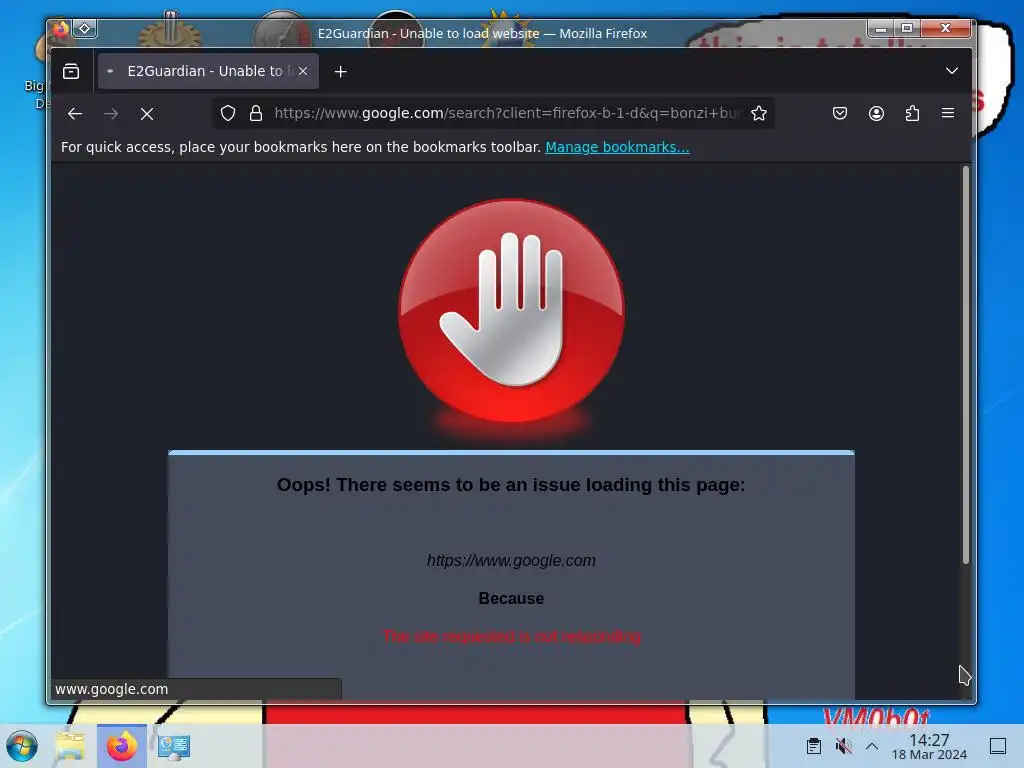Open the Firefox account menu
This screenshot has width=1024, height=768.
pyautogui.click(x=876, y=113)
